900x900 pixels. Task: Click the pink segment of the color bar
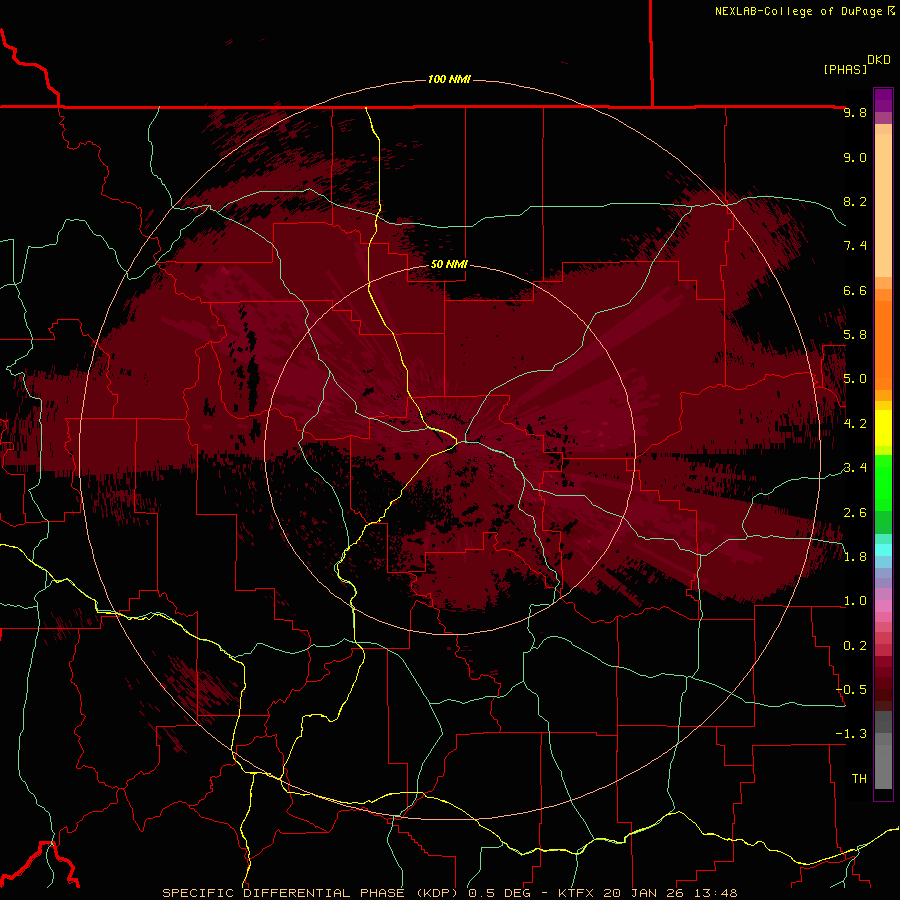pos(883,606)
